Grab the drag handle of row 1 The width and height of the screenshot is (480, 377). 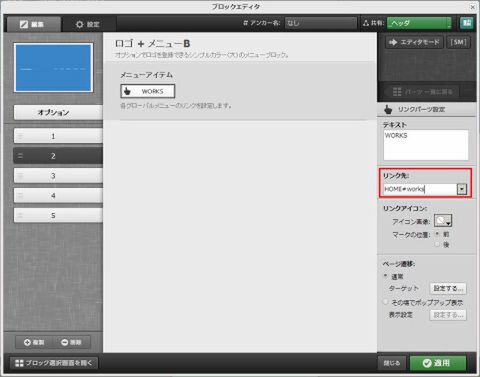pyautogui.click(x=20, y=136)
